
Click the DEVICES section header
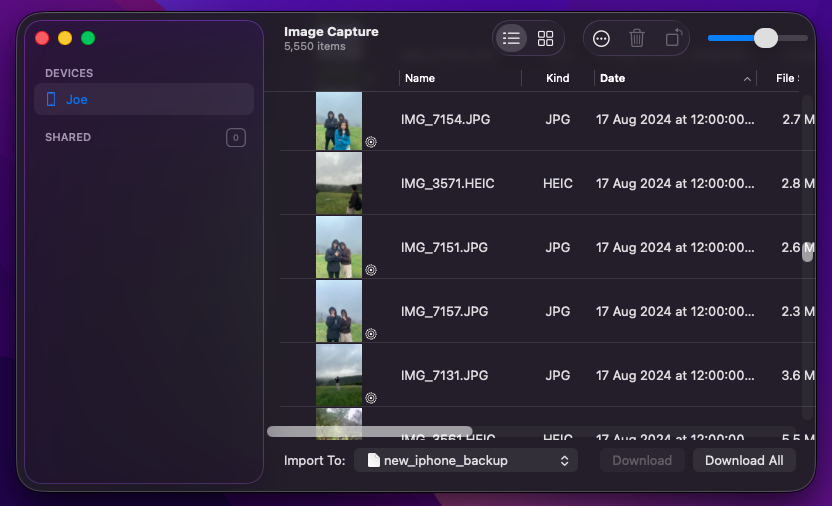coord(69,73)
